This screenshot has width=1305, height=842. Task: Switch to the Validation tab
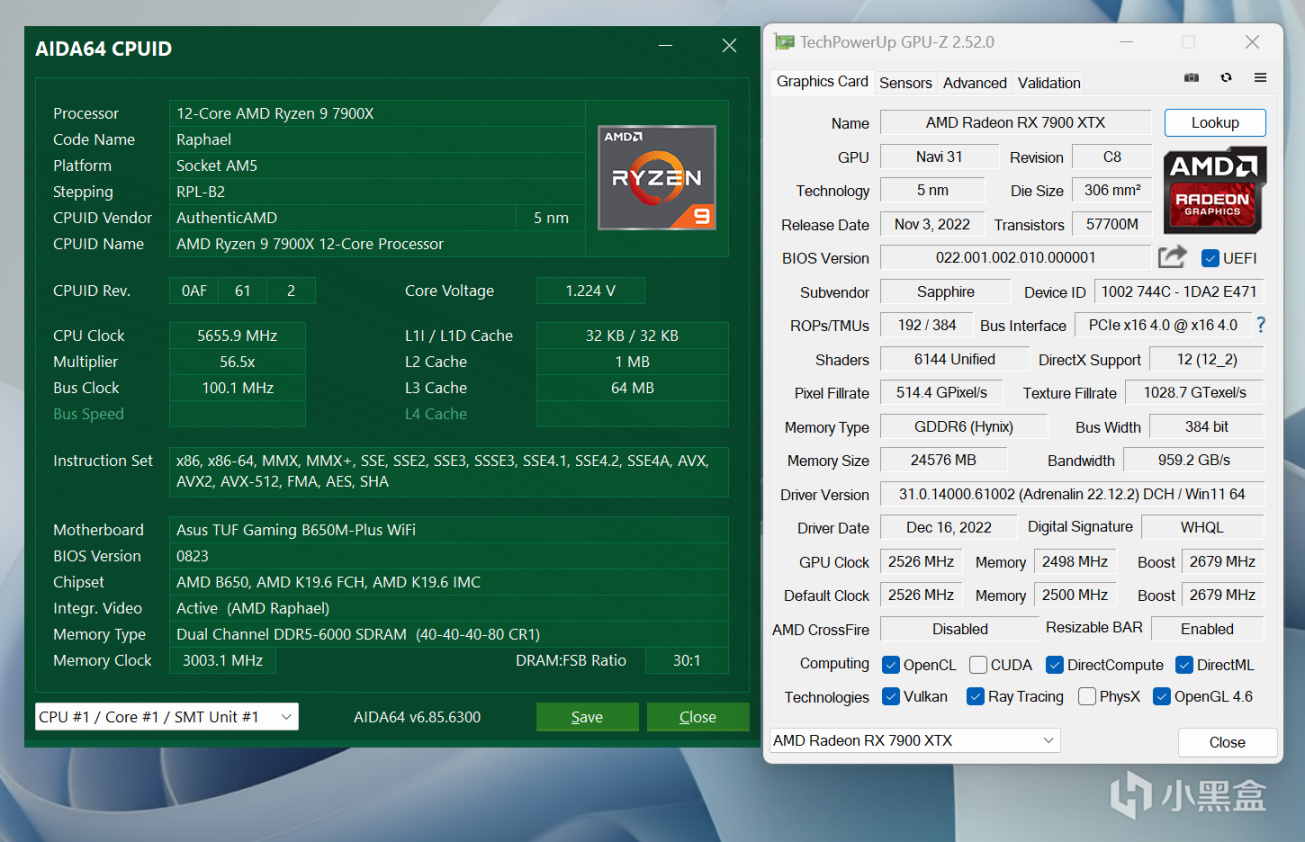(x=1049, y=83)
